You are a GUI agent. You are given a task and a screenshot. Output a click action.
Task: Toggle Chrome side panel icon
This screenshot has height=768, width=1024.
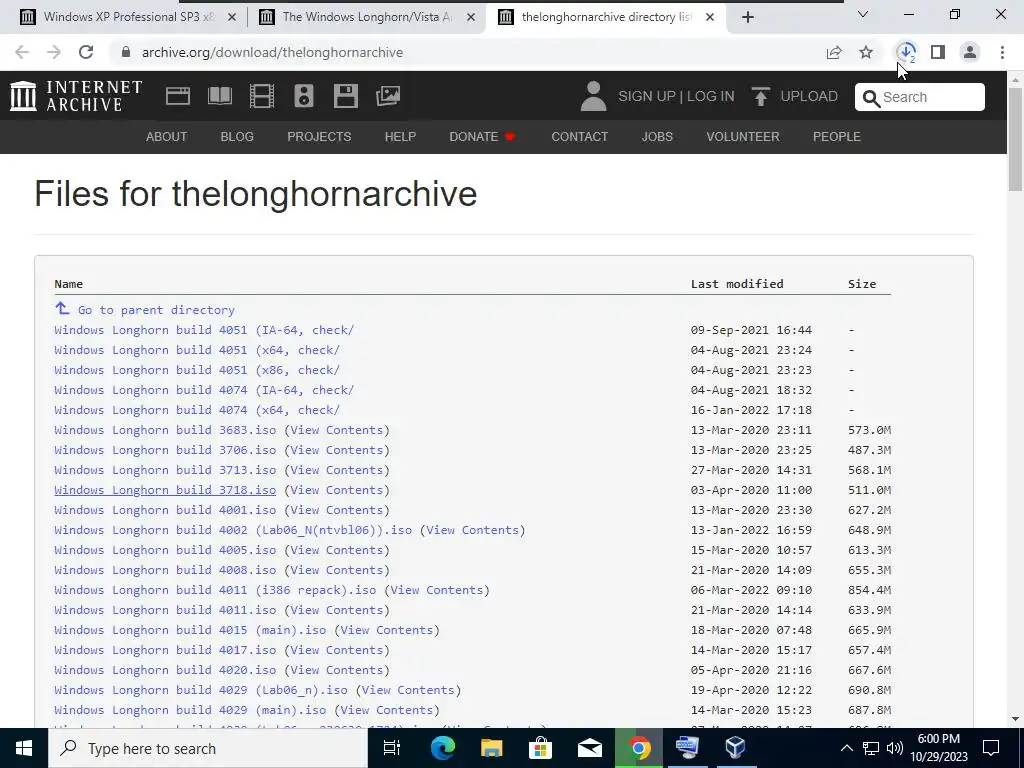[938, 52]
